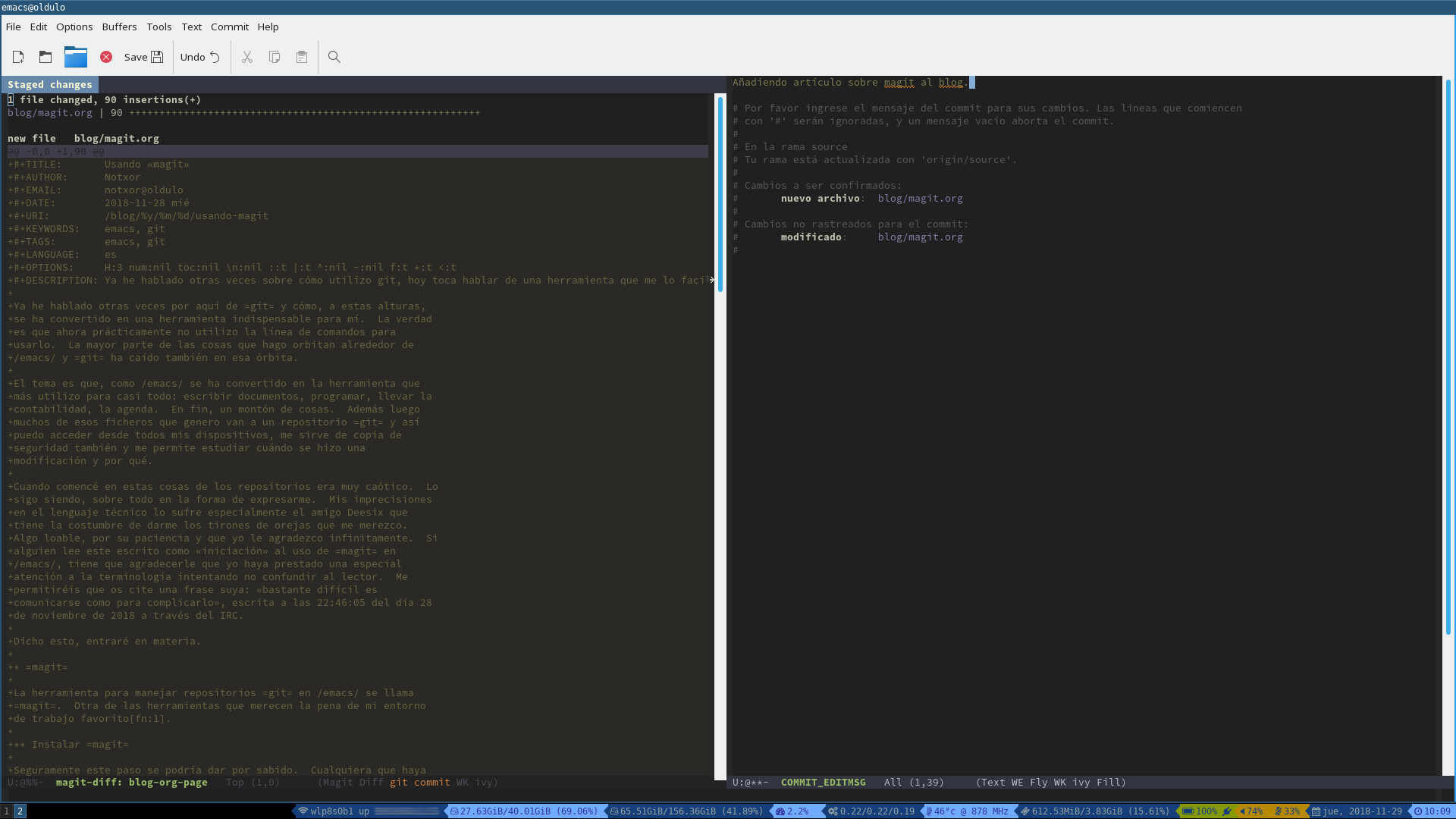
Task: Click the Open file folder icon
Action: (x=45, y=57)
